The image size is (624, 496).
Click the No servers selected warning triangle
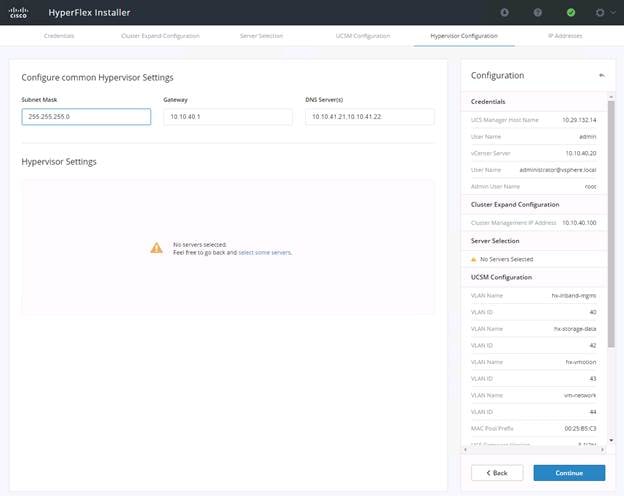click(x=156, y=248)
